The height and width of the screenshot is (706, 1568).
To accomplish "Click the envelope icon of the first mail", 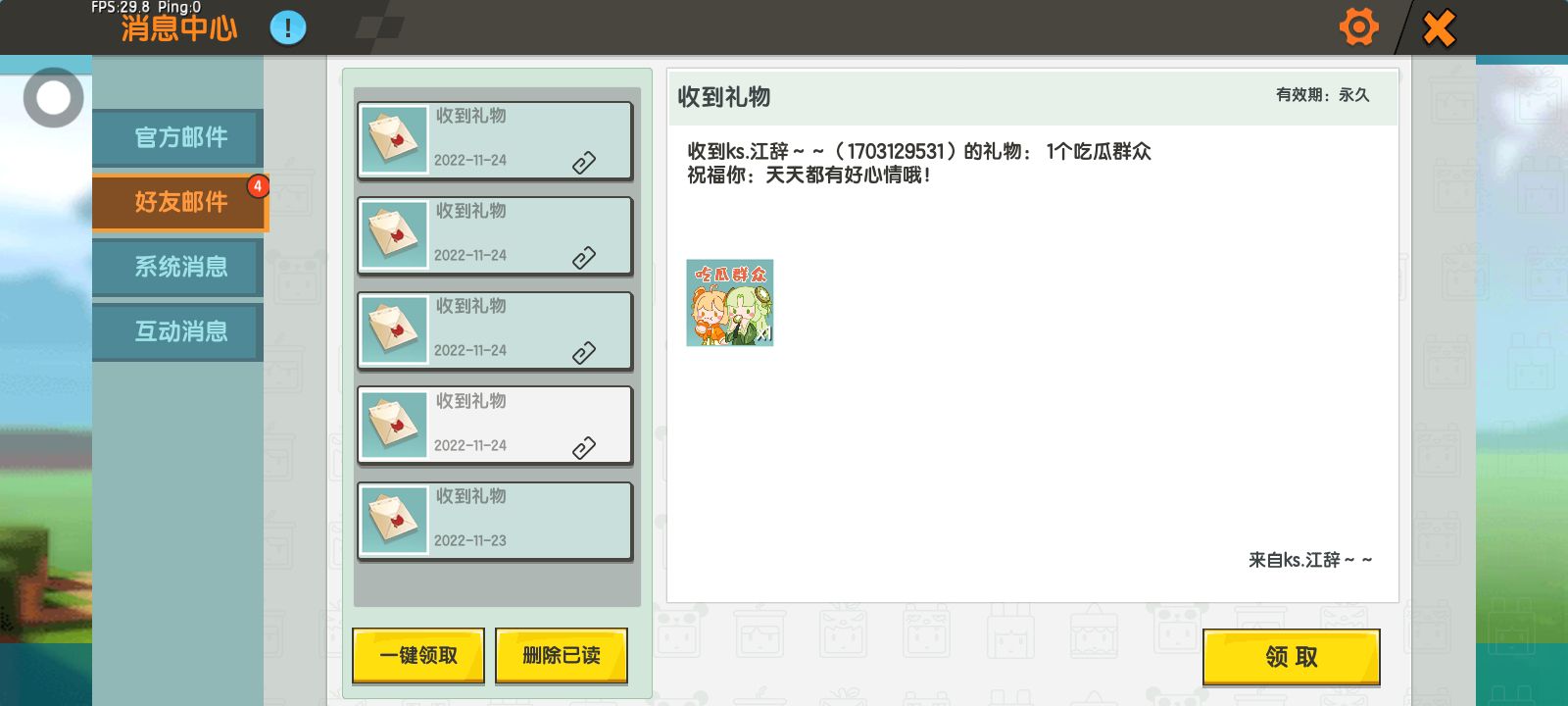I will tap(394, 140).
